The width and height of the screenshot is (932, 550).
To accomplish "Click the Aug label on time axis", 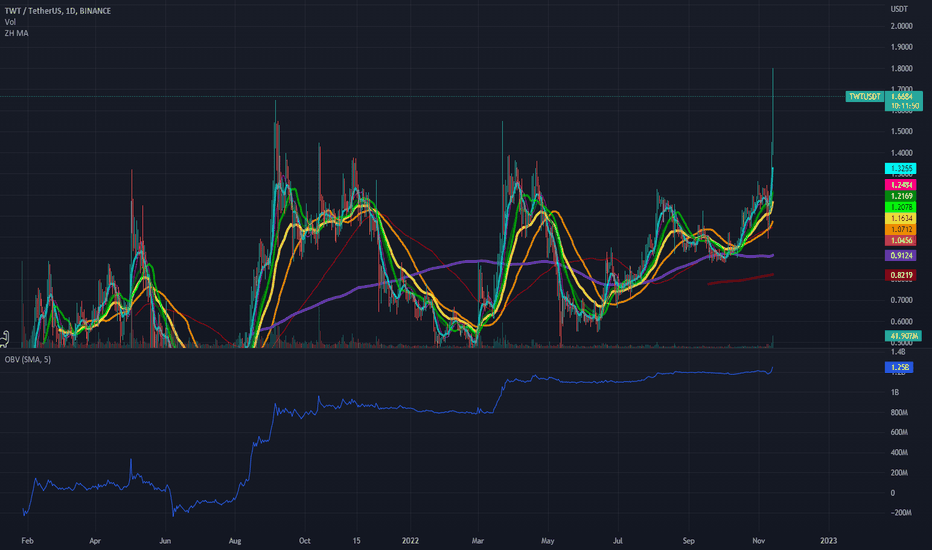I will tap(235, 541).
